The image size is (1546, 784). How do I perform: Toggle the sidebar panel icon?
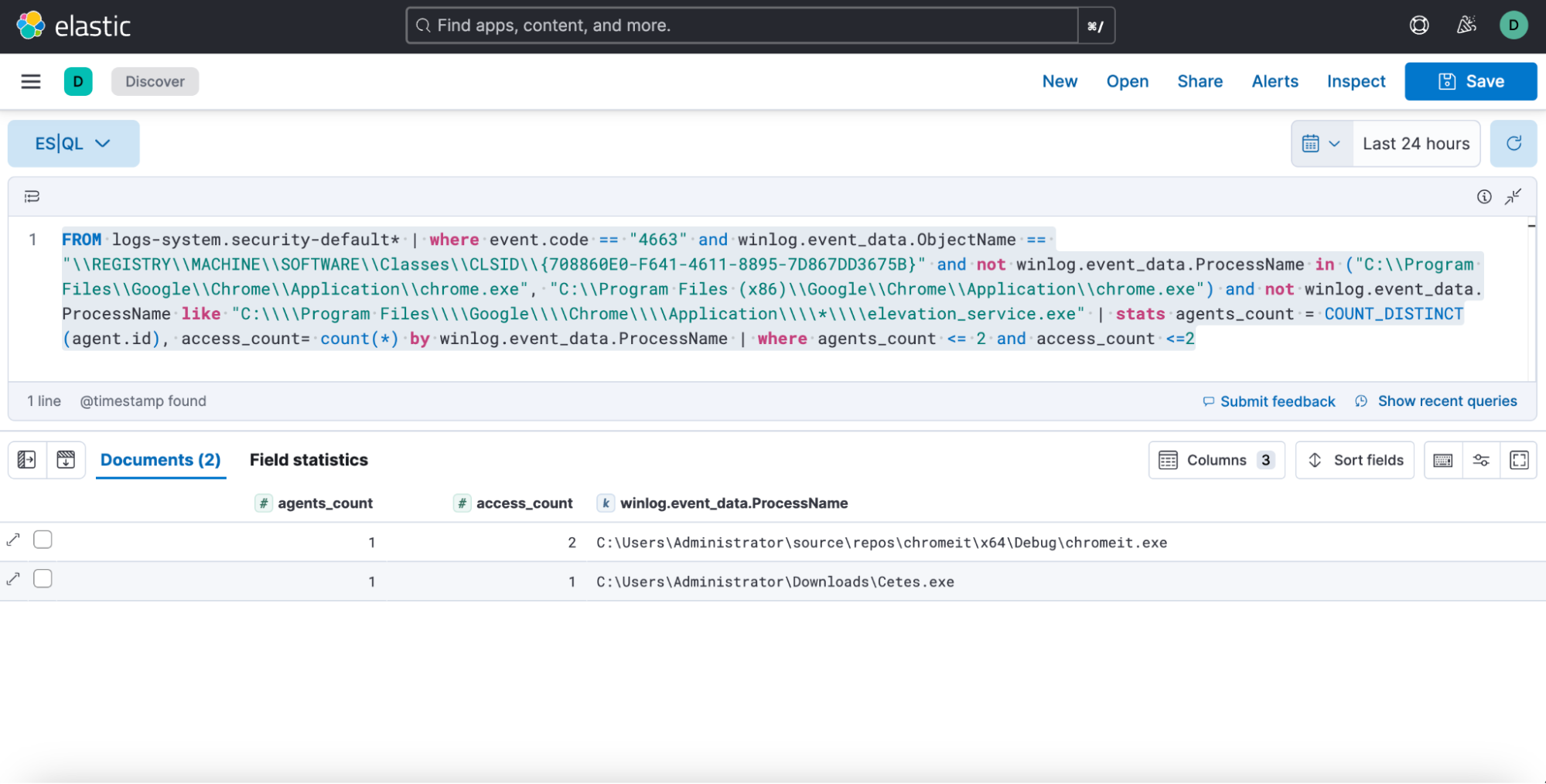(x=26, y=460)
